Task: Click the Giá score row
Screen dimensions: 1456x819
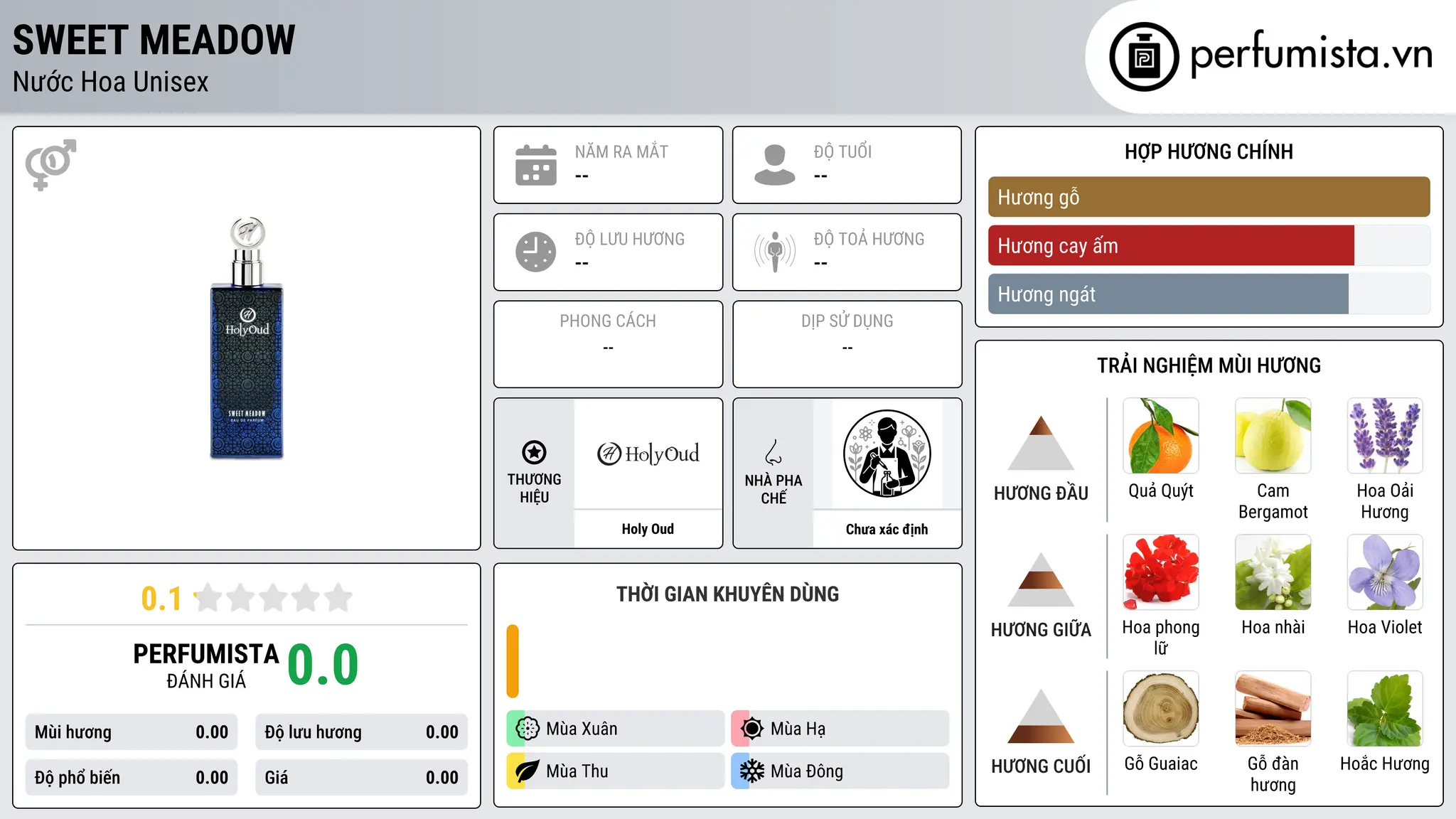Action: tap(361, 778)
